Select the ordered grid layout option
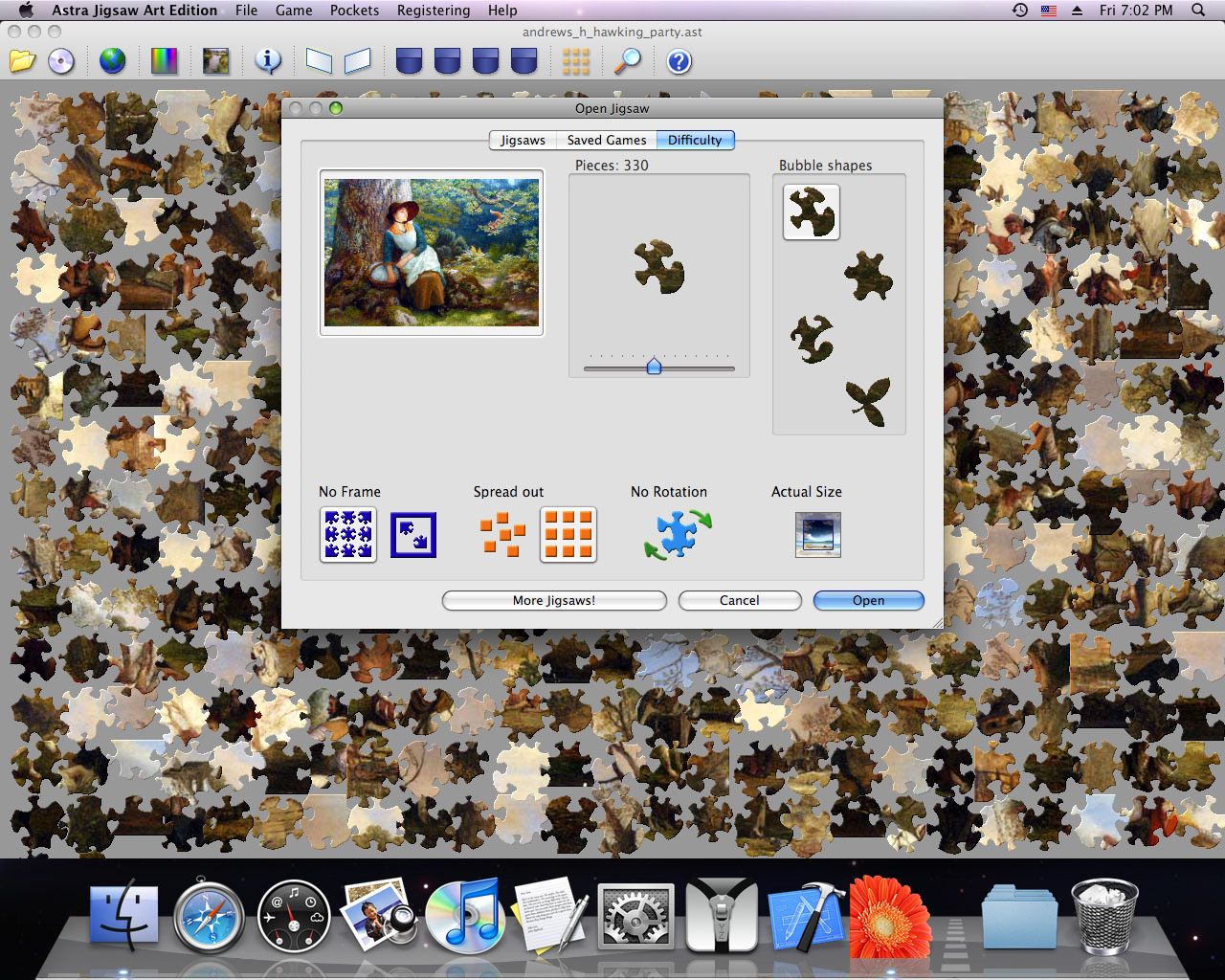 point(568,534)
